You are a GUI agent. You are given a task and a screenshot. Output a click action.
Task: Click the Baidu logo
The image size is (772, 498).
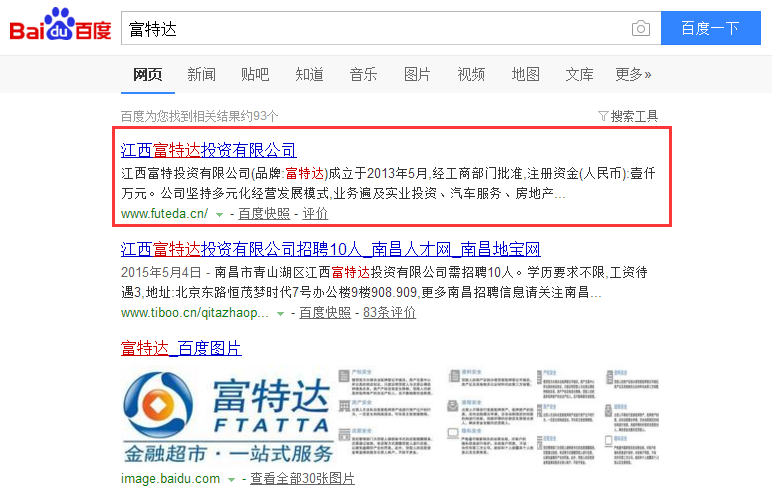tap(60, 28)
